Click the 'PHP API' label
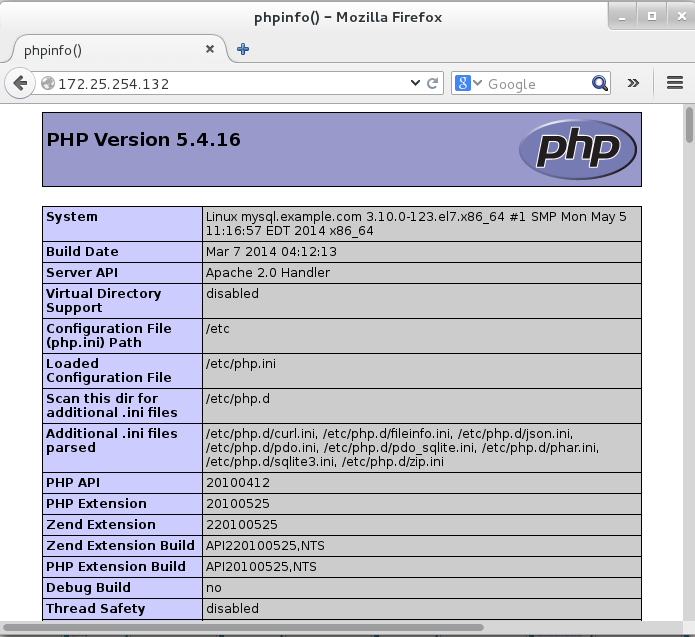The width and height of the screenshot is (695, 637). (x=73, y=483)
